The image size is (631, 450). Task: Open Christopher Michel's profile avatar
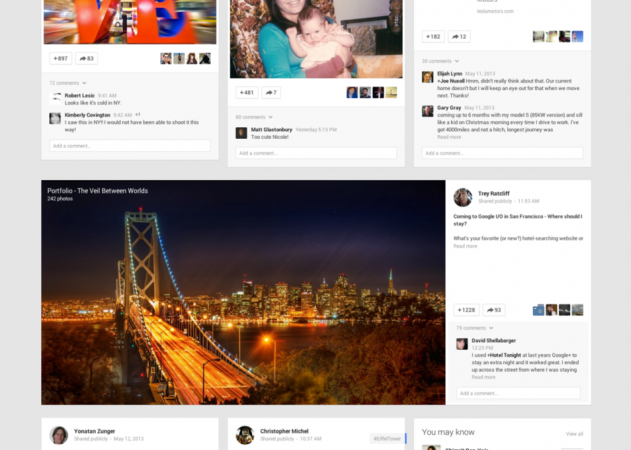245,435
